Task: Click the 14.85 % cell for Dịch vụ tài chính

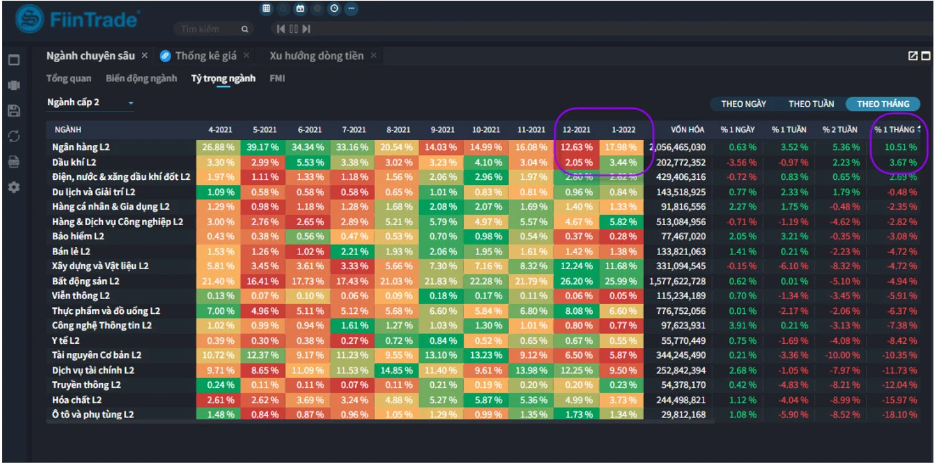Action: pos(398,370)
